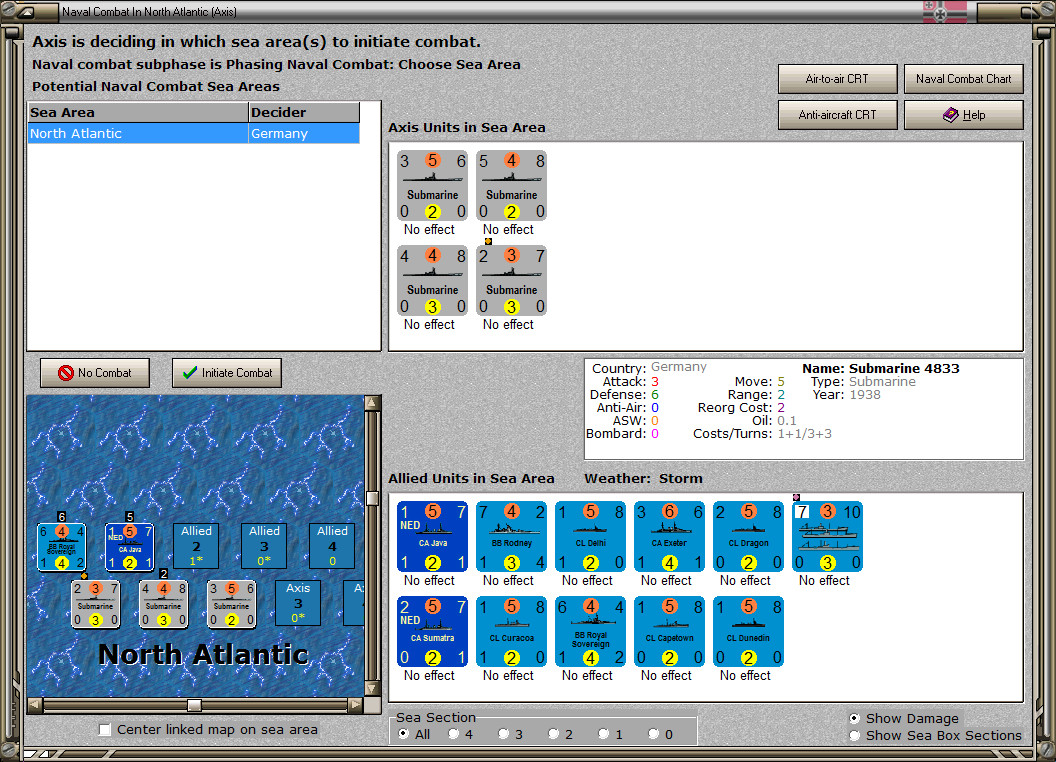Click map horizontal scrollbar right arrow

click(356, 705)
